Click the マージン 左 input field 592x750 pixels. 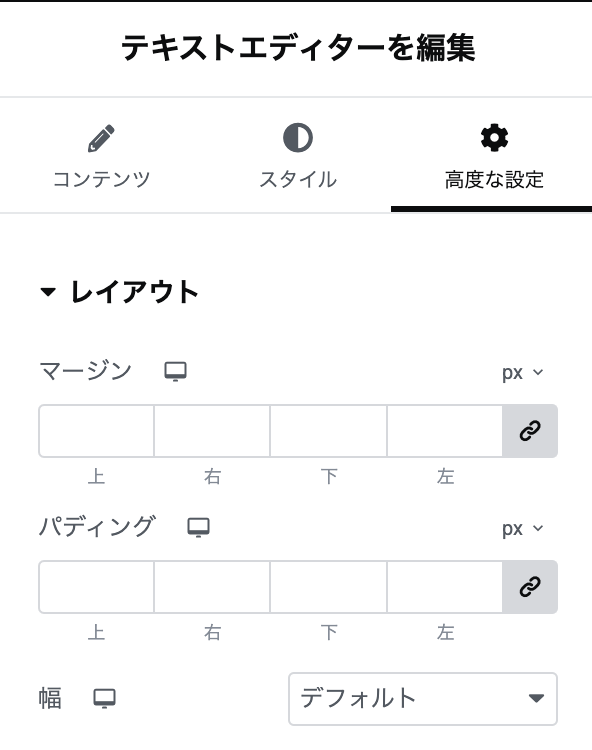tap(445, 431)
